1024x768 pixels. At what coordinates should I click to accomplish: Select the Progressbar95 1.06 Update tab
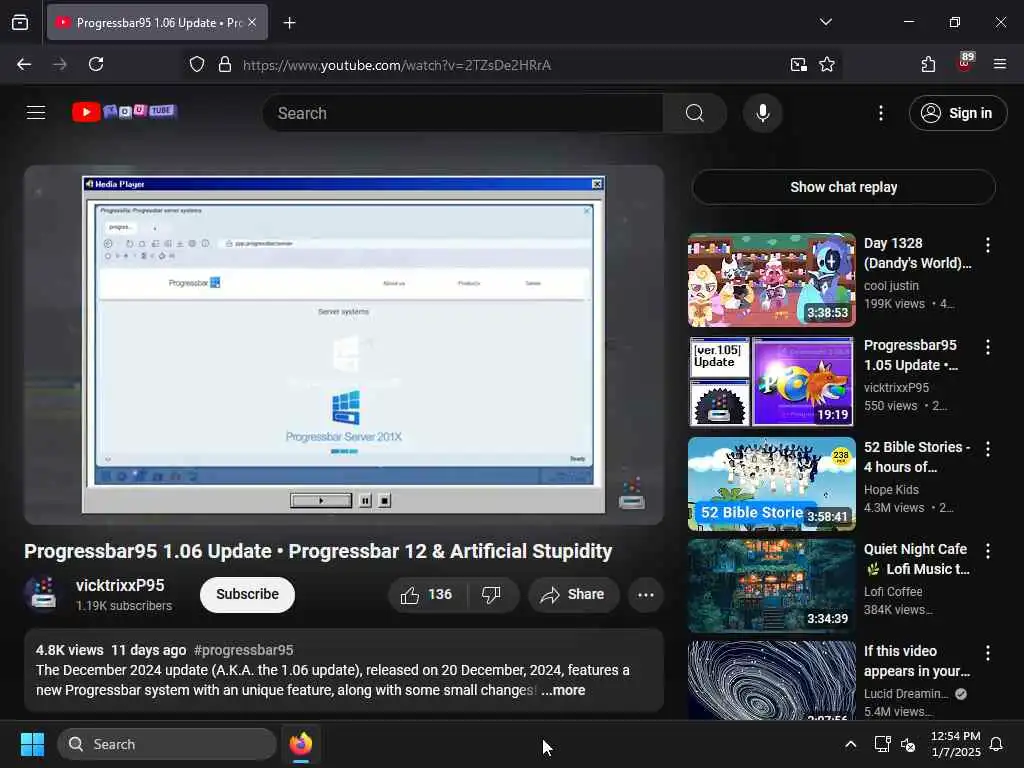tap(157, 22)
